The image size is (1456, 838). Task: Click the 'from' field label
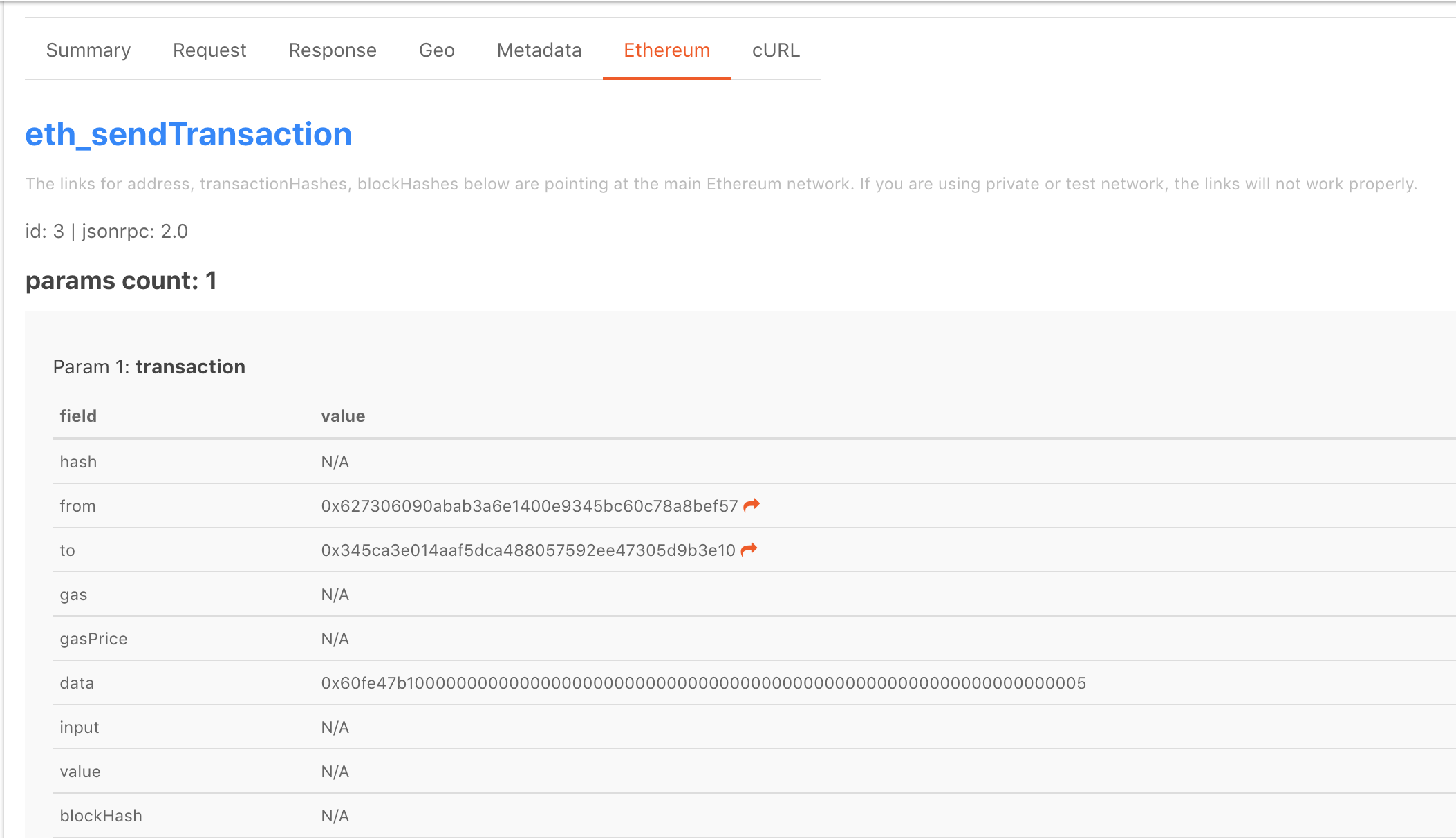[77, 506]
